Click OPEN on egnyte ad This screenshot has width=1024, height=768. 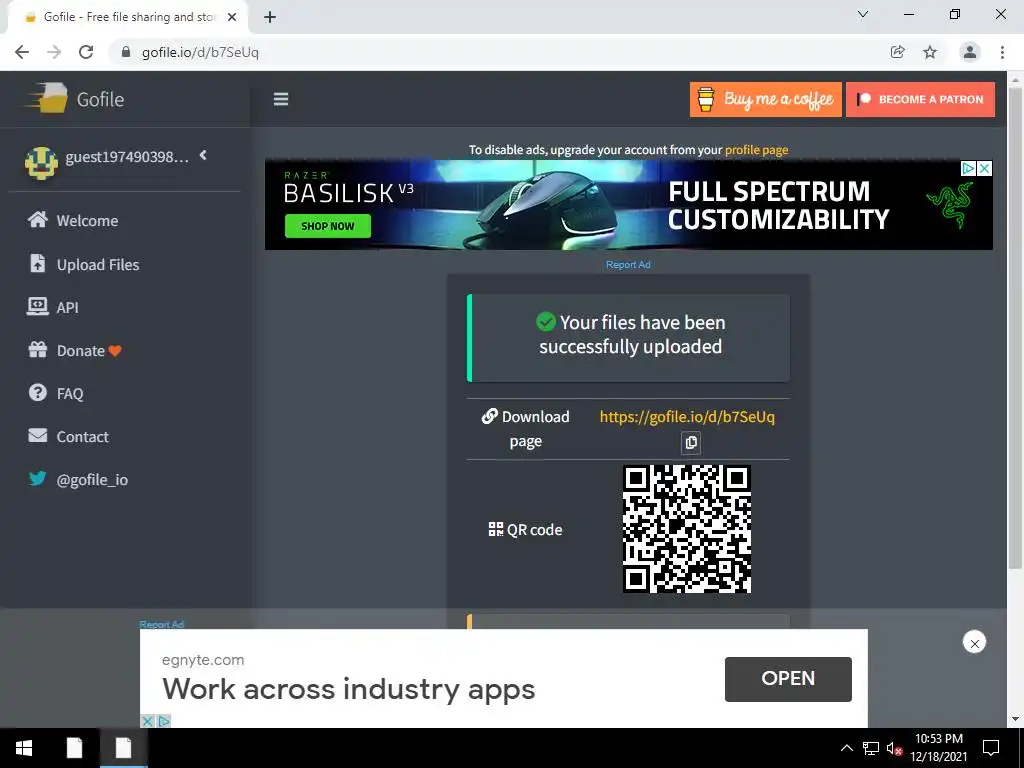pyautogui.click(x=788, y=679)
